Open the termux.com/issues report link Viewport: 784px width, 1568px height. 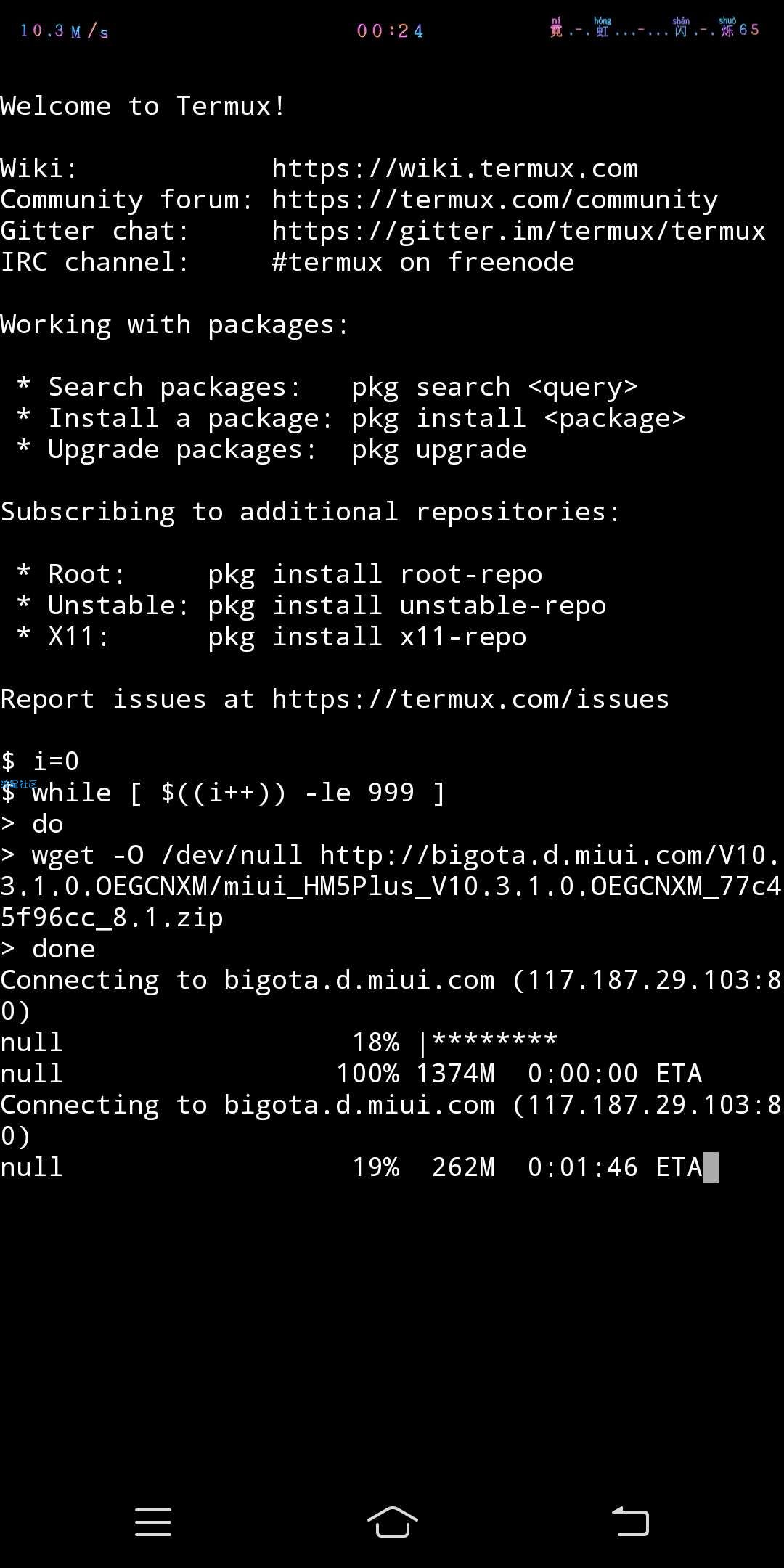(470, 699)
